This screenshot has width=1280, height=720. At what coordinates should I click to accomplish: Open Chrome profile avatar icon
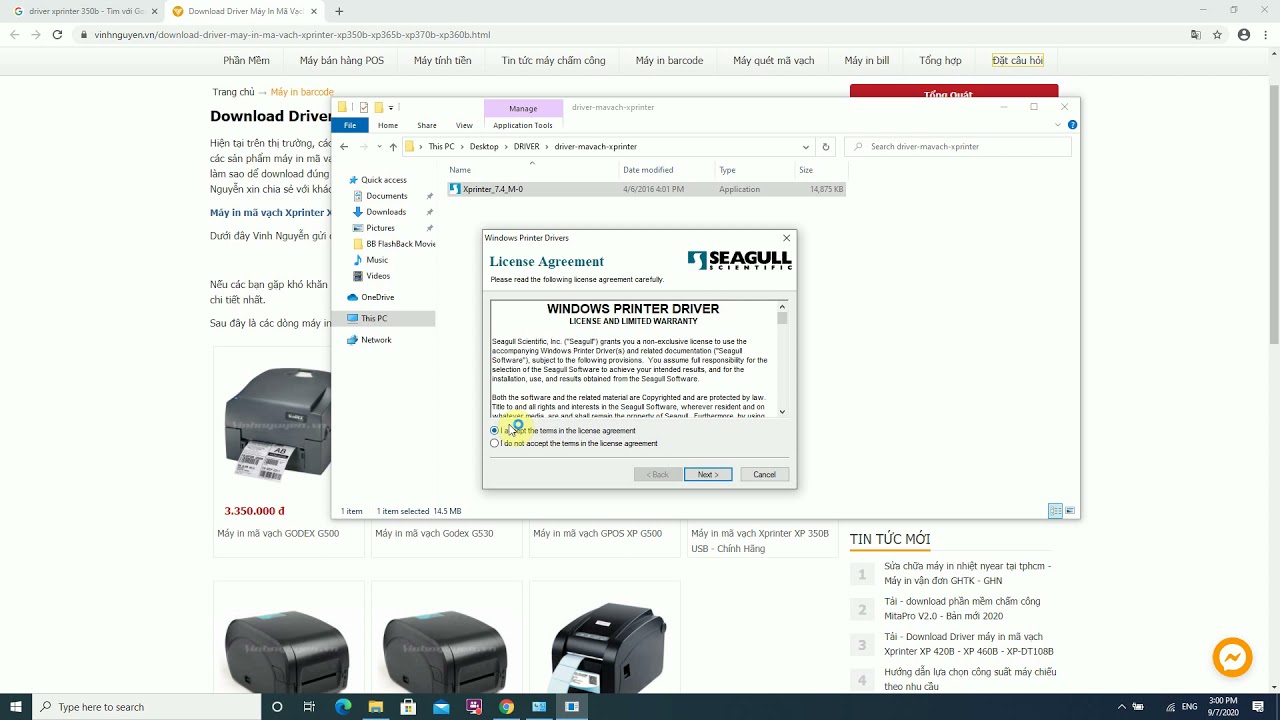(x=1244, y=34)
